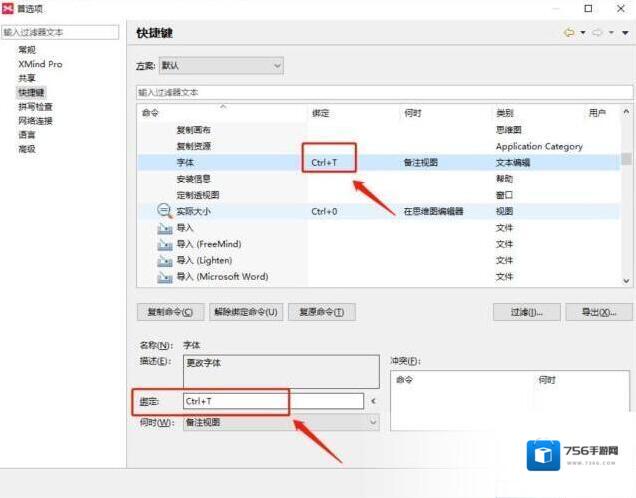This screenshot has width=636, height=498.
Task: Click the XMind app icon in title bar
Action: pos(8,8)
